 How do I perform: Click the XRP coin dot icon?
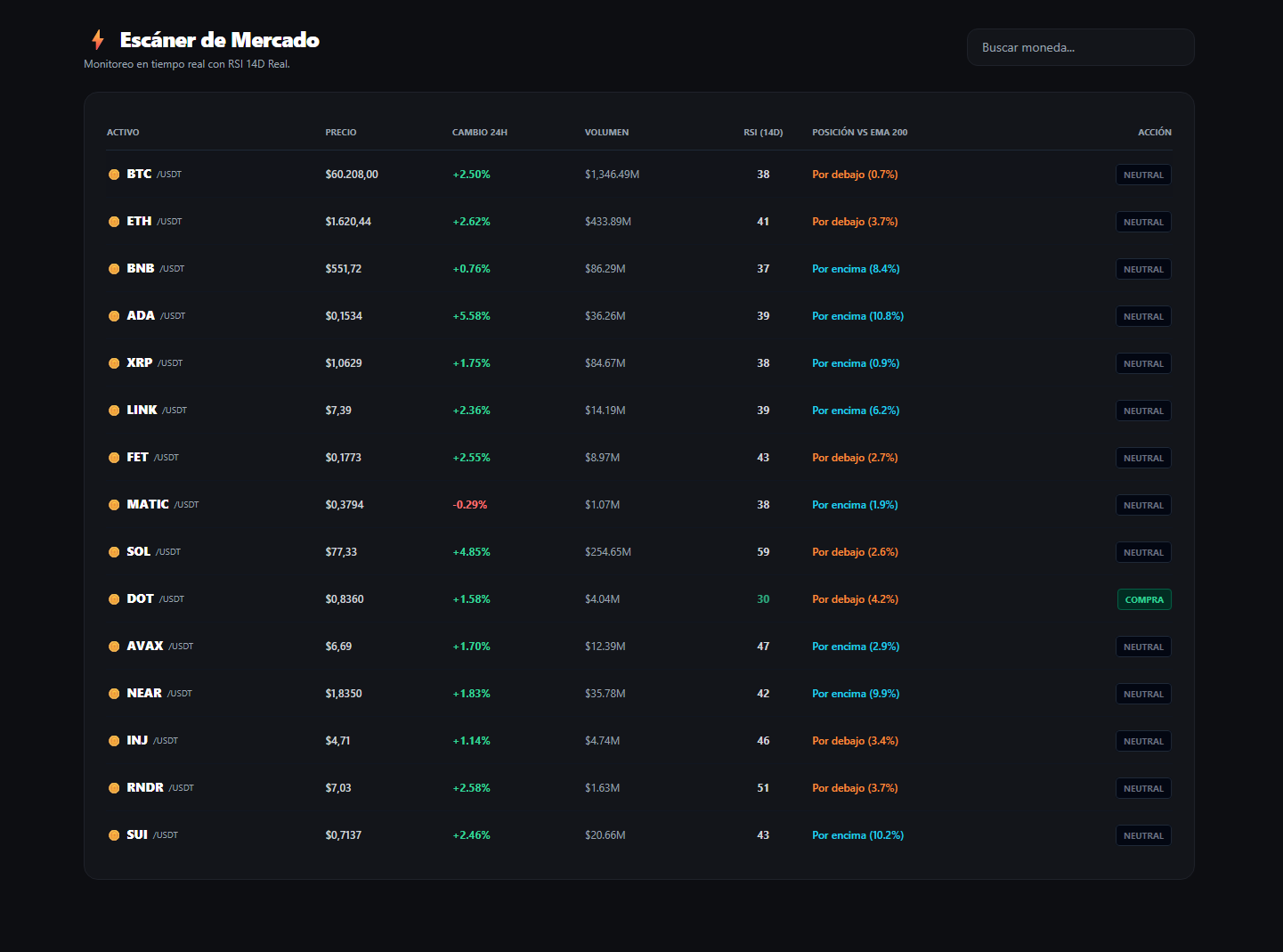[x=114, y=363]
